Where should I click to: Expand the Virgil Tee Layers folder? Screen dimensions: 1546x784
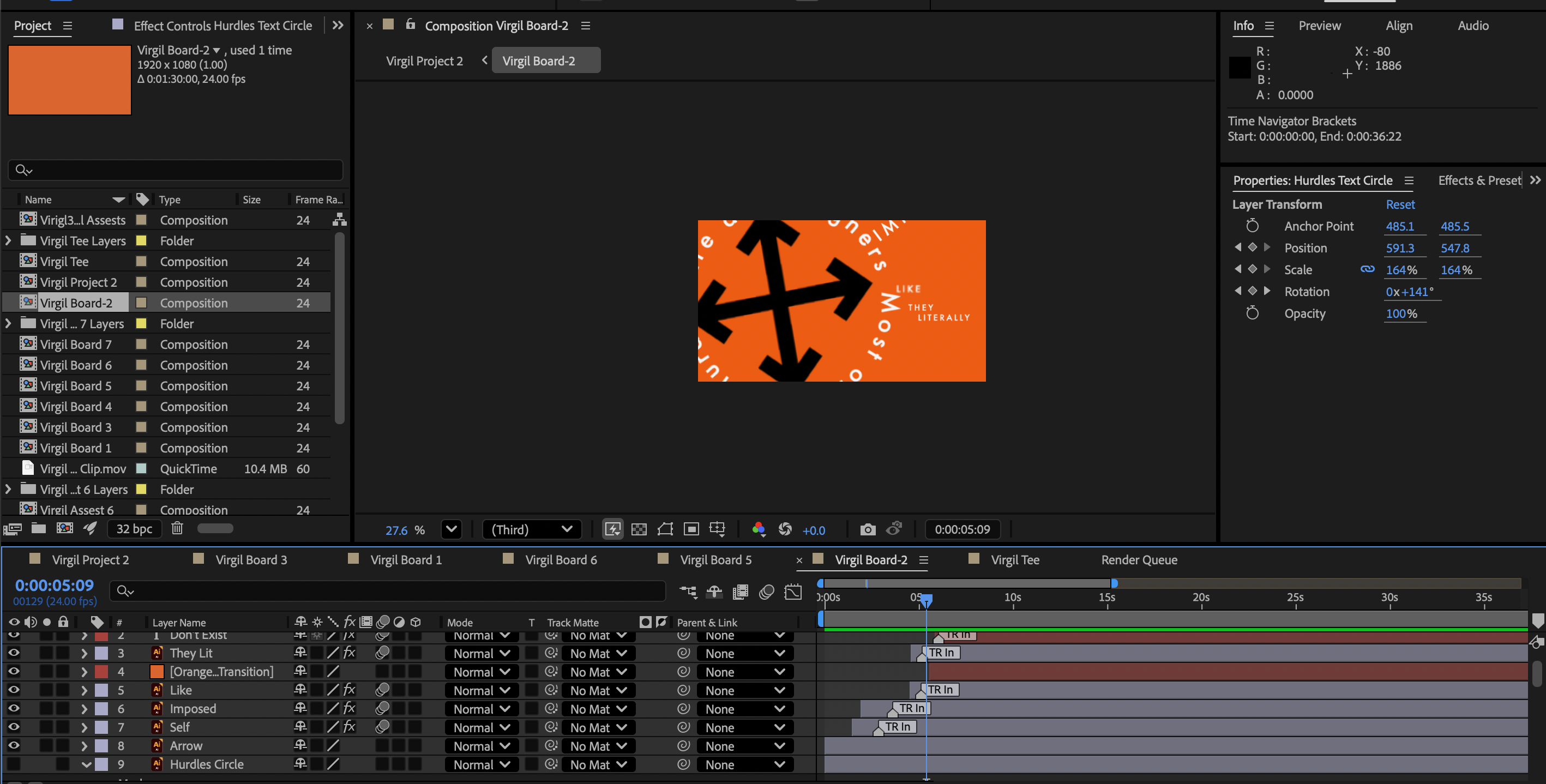pyautogui.click(x=8, y=240)
